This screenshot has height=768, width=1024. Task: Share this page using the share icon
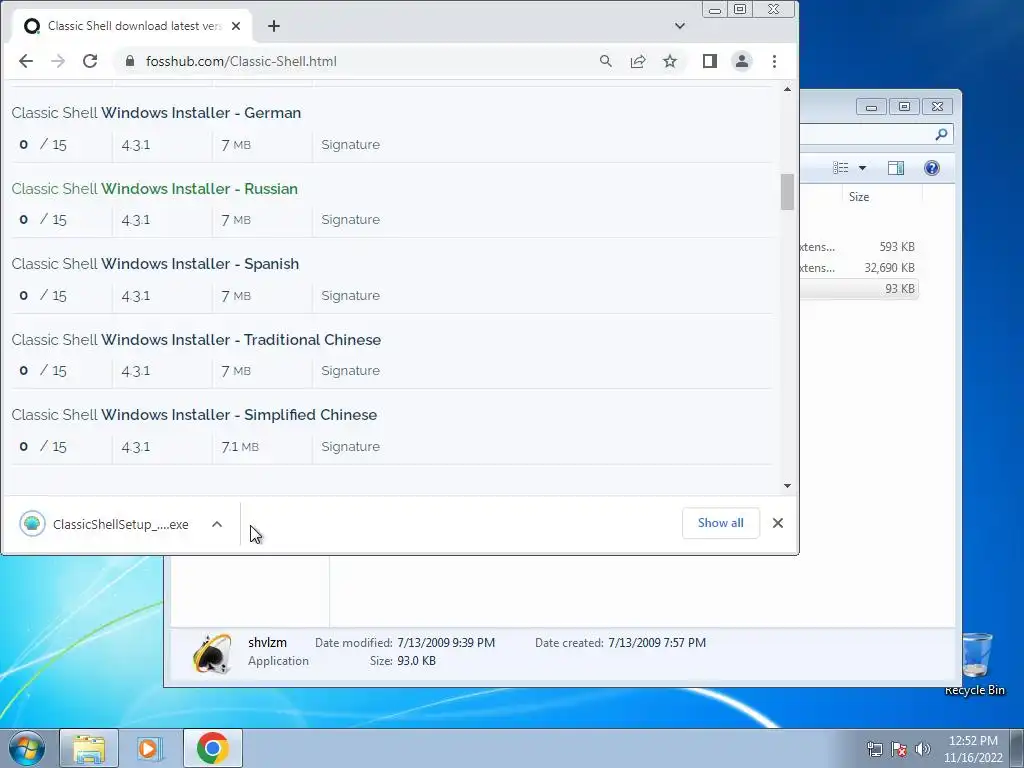[x=637, y=61]
